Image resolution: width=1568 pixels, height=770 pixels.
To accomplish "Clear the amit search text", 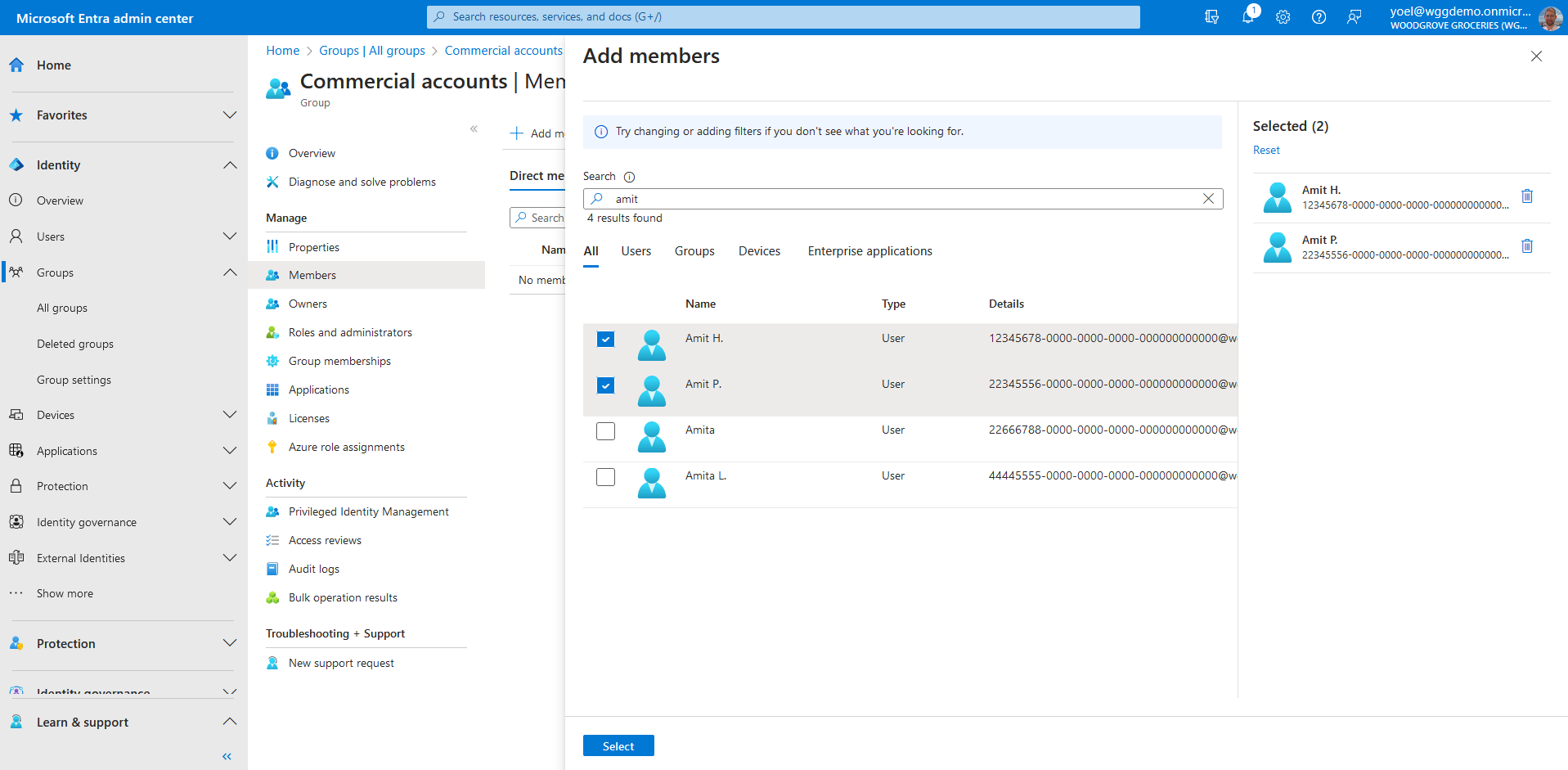I will point(1208,199).
